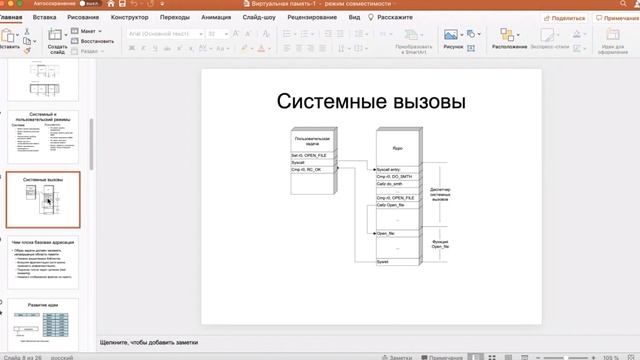
Task: Open the Рисование ribbon tab
Action: (x=83, y=18)
